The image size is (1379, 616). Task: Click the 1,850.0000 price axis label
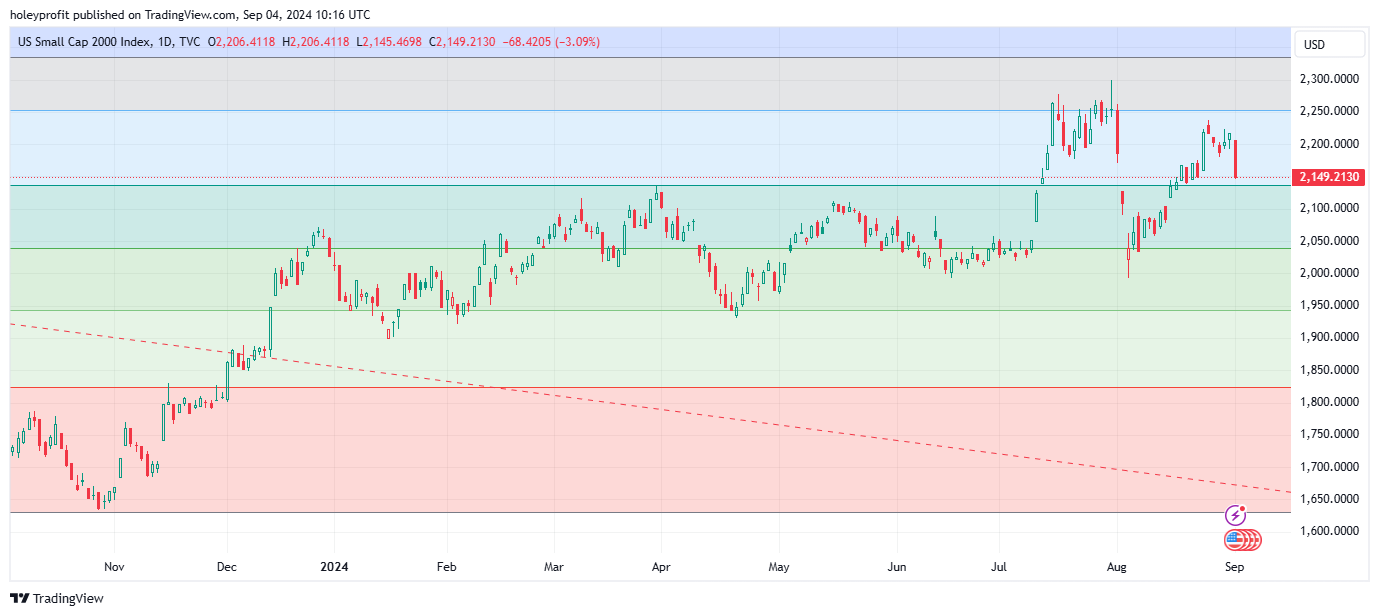coord(1331,370)
